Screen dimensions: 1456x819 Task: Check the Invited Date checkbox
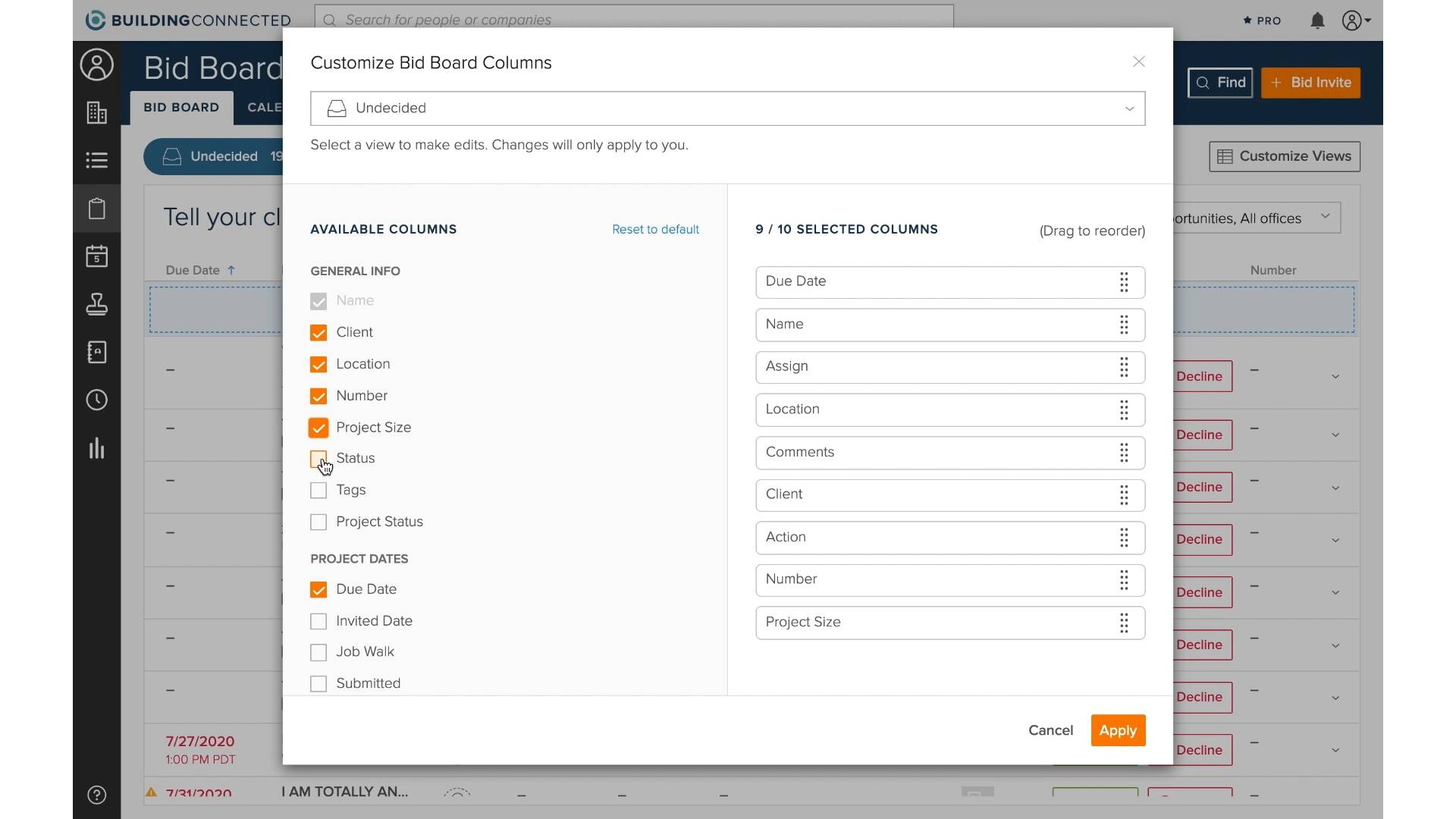coord(318,621)
